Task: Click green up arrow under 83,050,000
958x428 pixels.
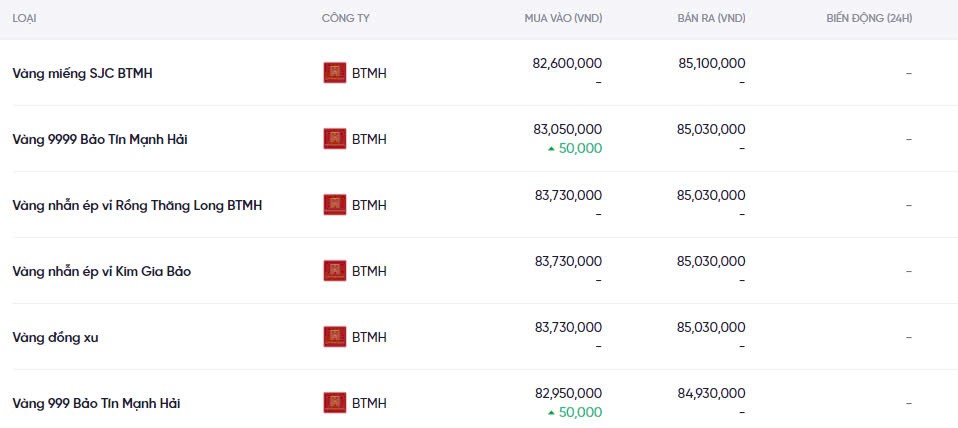Action: pos(550,148)
